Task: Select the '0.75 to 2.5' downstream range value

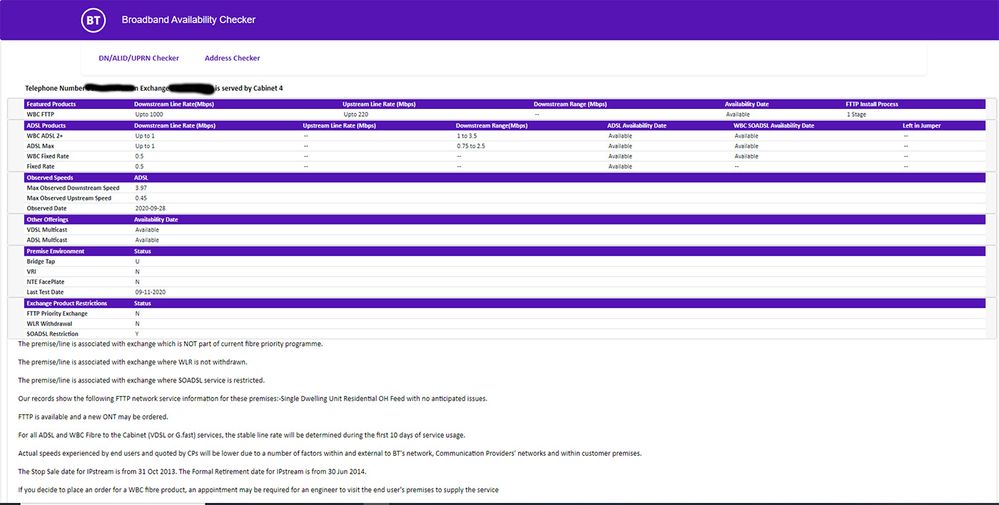Action: [x=471, y=146]
